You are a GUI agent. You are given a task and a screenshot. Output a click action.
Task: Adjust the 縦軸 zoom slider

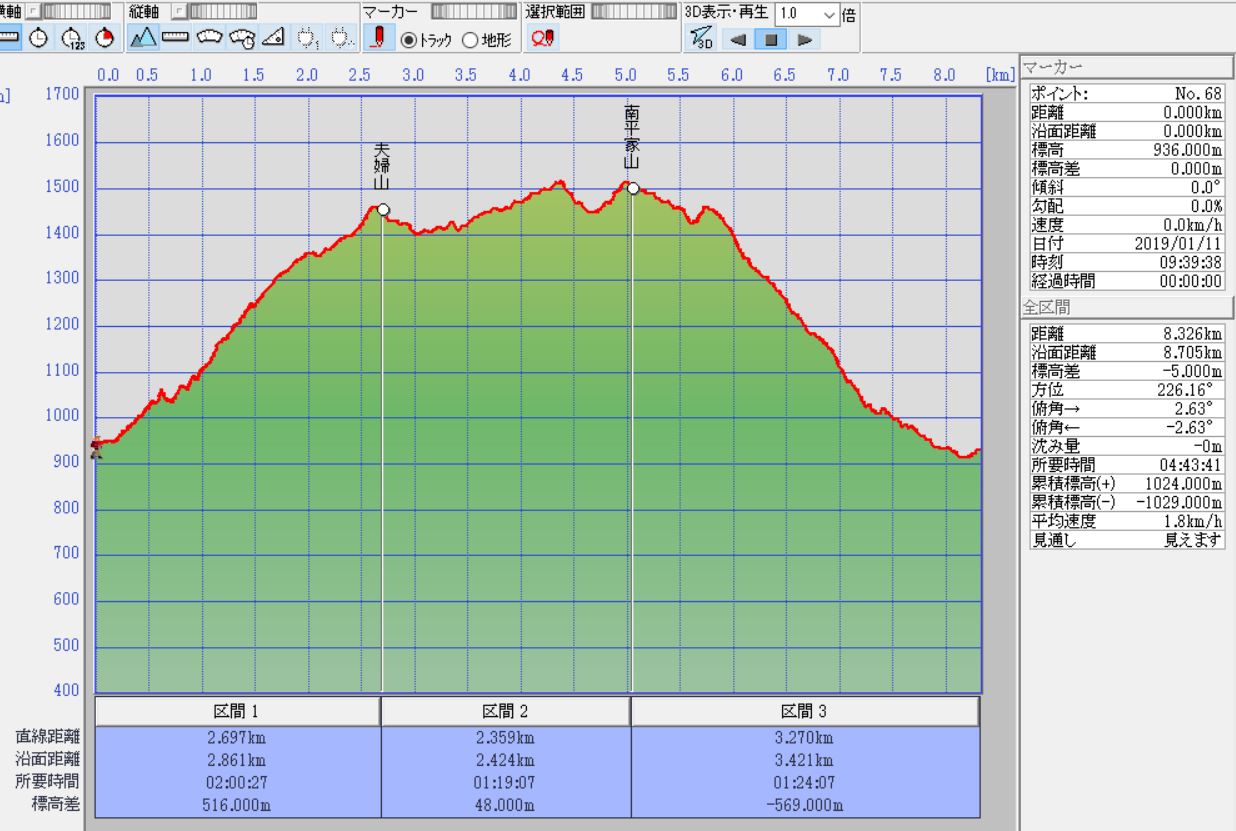223,11
